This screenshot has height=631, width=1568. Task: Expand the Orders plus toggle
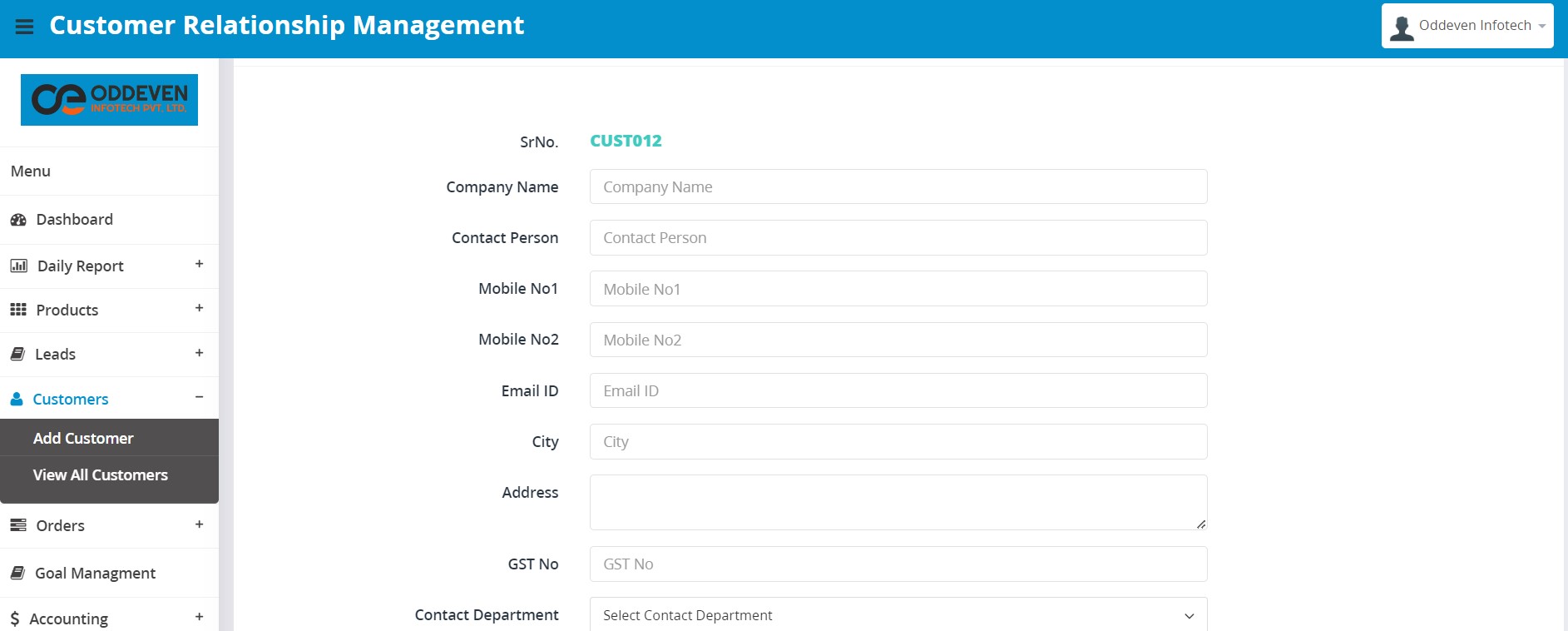[199, 524]
